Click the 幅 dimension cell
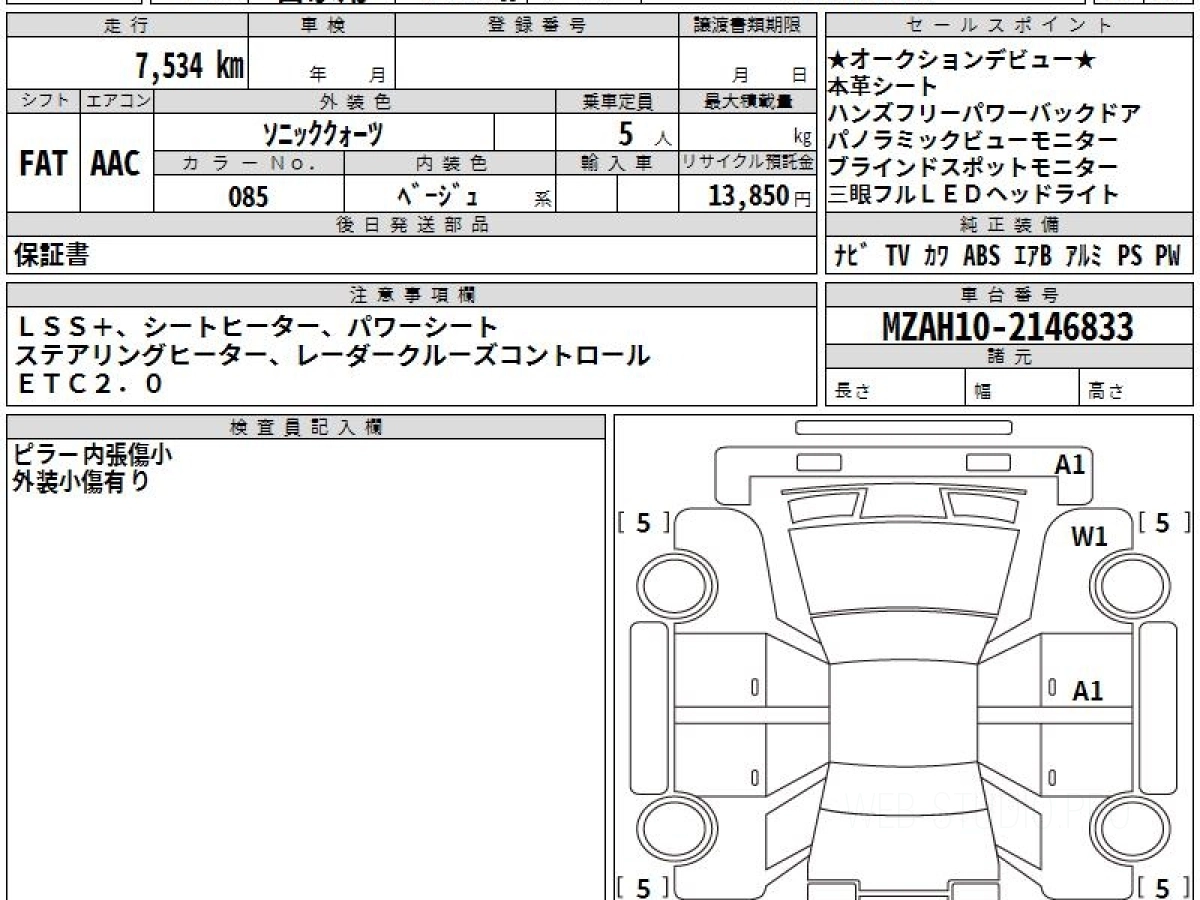 (1022, 389)
